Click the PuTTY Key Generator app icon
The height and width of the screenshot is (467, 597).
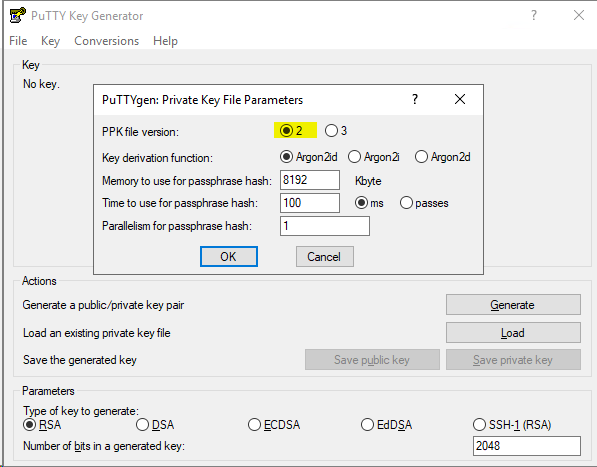pyautogui.click(x=17, y=15)
